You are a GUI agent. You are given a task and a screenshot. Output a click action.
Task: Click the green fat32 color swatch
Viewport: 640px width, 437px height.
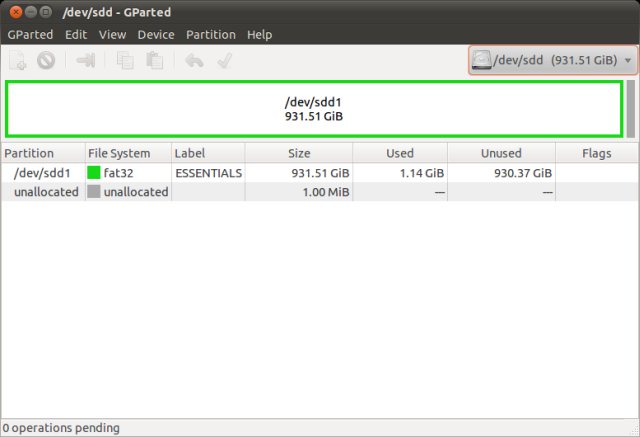[x=94, y=173]
